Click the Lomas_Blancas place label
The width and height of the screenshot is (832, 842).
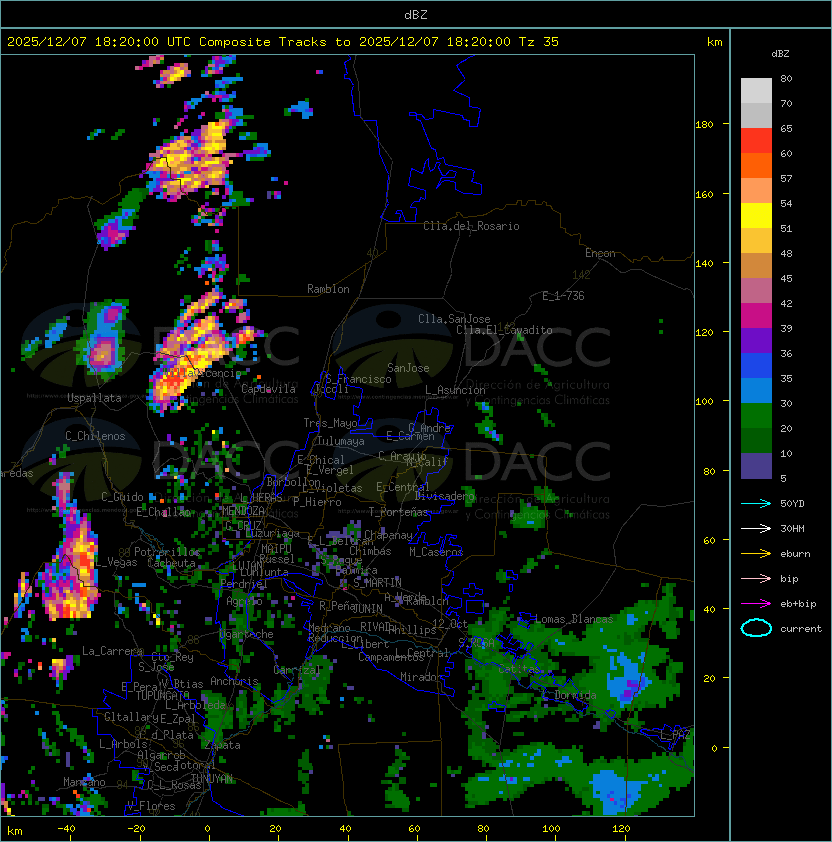574,619
